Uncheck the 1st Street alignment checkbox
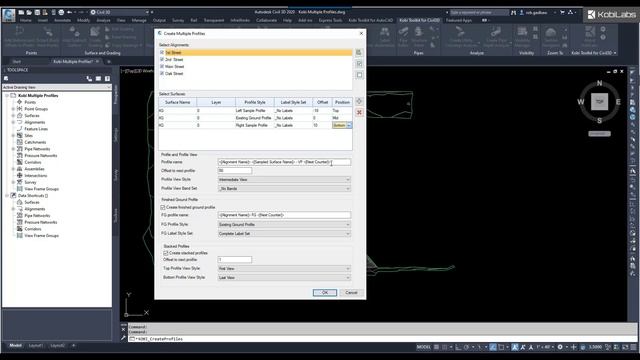Image resolution: width=640 pixels, height=360 pixels. [x=162, y=52]
